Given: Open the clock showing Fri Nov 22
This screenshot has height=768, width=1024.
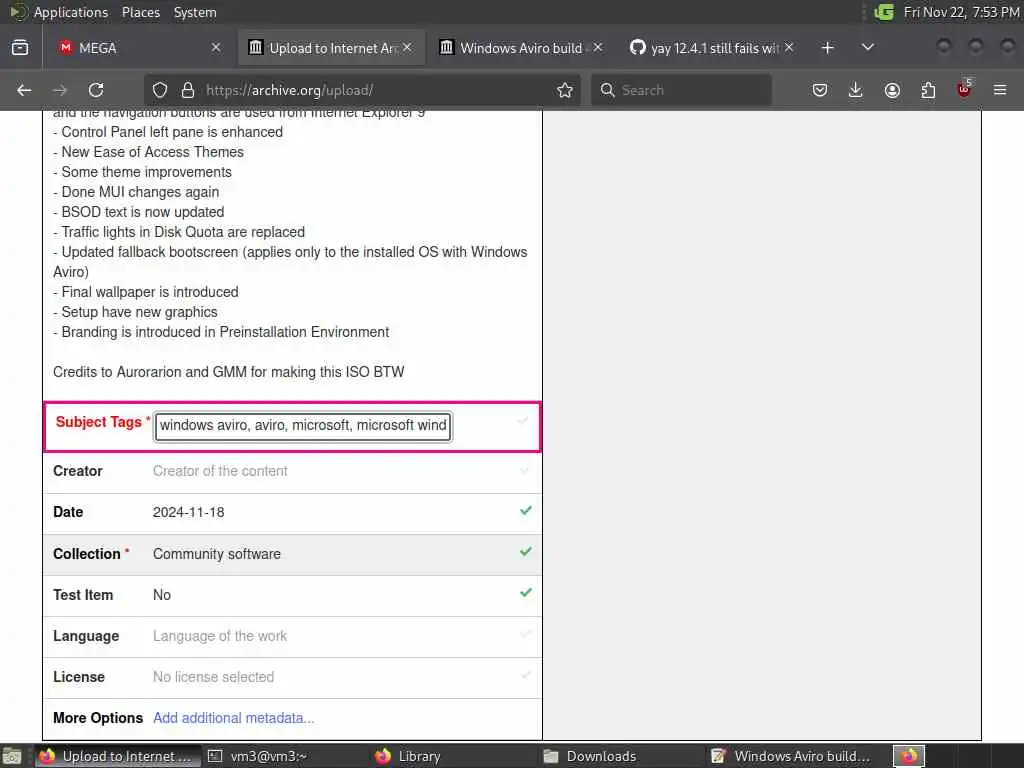Looking at the screenshot, I should [x=961, y=12].
